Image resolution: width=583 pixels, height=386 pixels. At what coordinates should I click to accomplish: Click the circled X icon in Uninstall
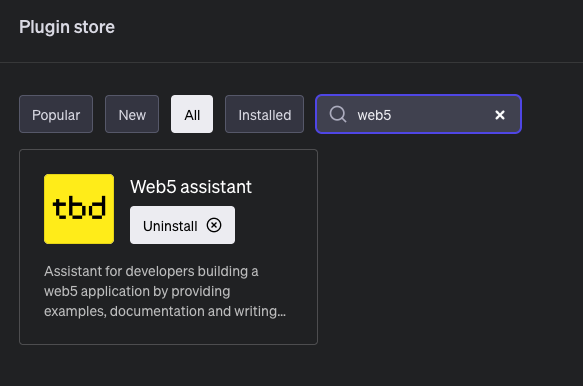pos(214,225)
